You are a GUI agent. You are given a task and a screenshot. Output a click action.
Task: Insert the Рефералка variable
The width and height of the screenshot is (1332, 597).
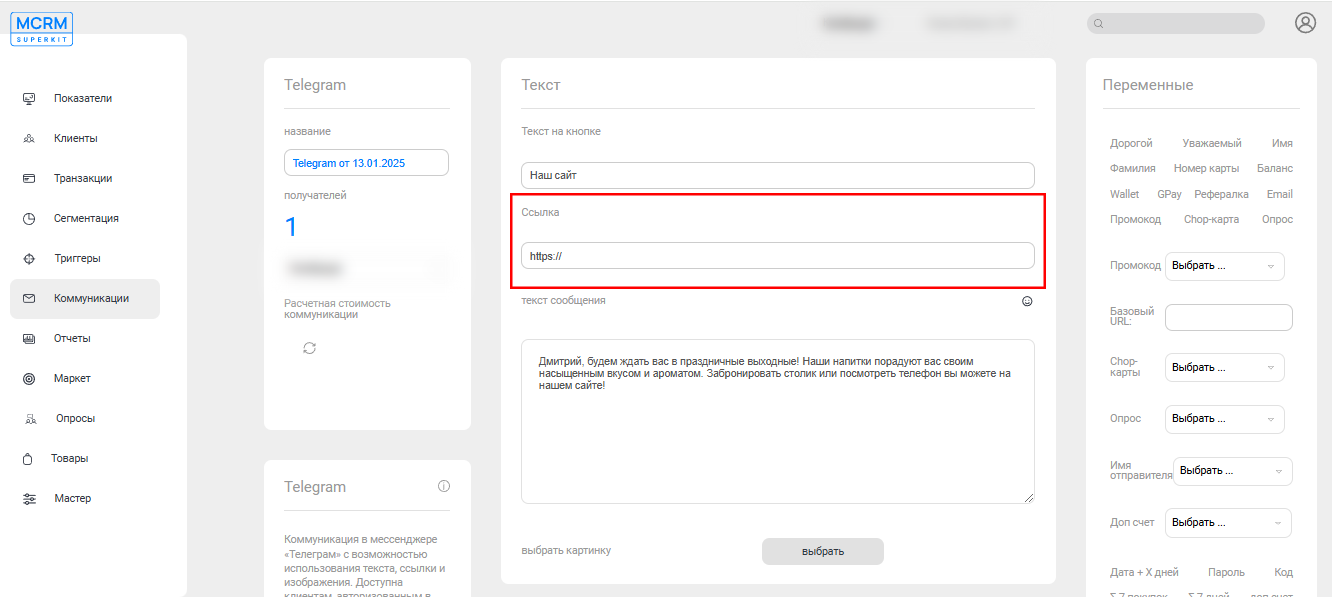pyautogui.click(x=1221, y=194)
